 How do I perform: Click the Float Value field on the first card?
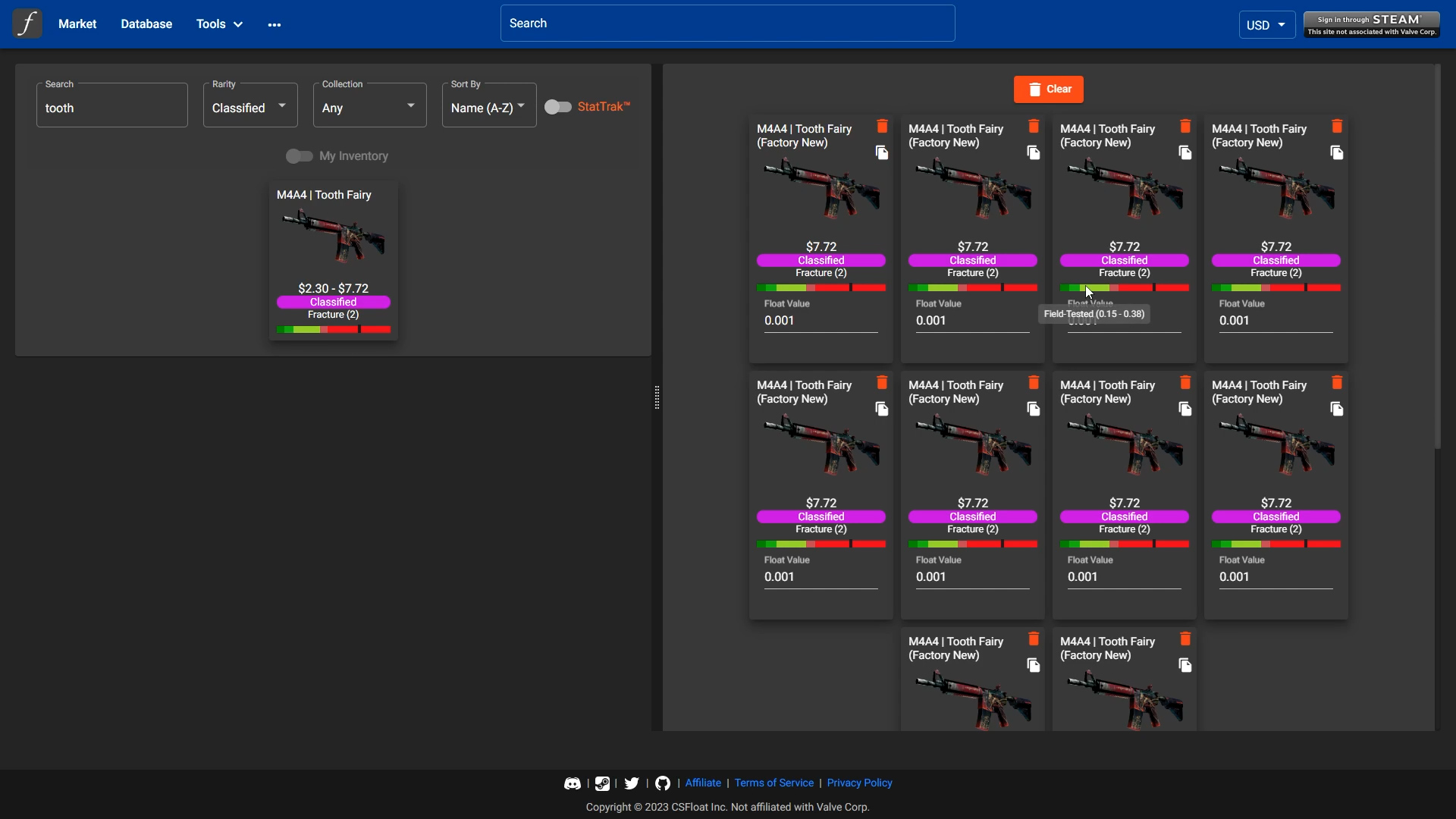click(821, 321)
